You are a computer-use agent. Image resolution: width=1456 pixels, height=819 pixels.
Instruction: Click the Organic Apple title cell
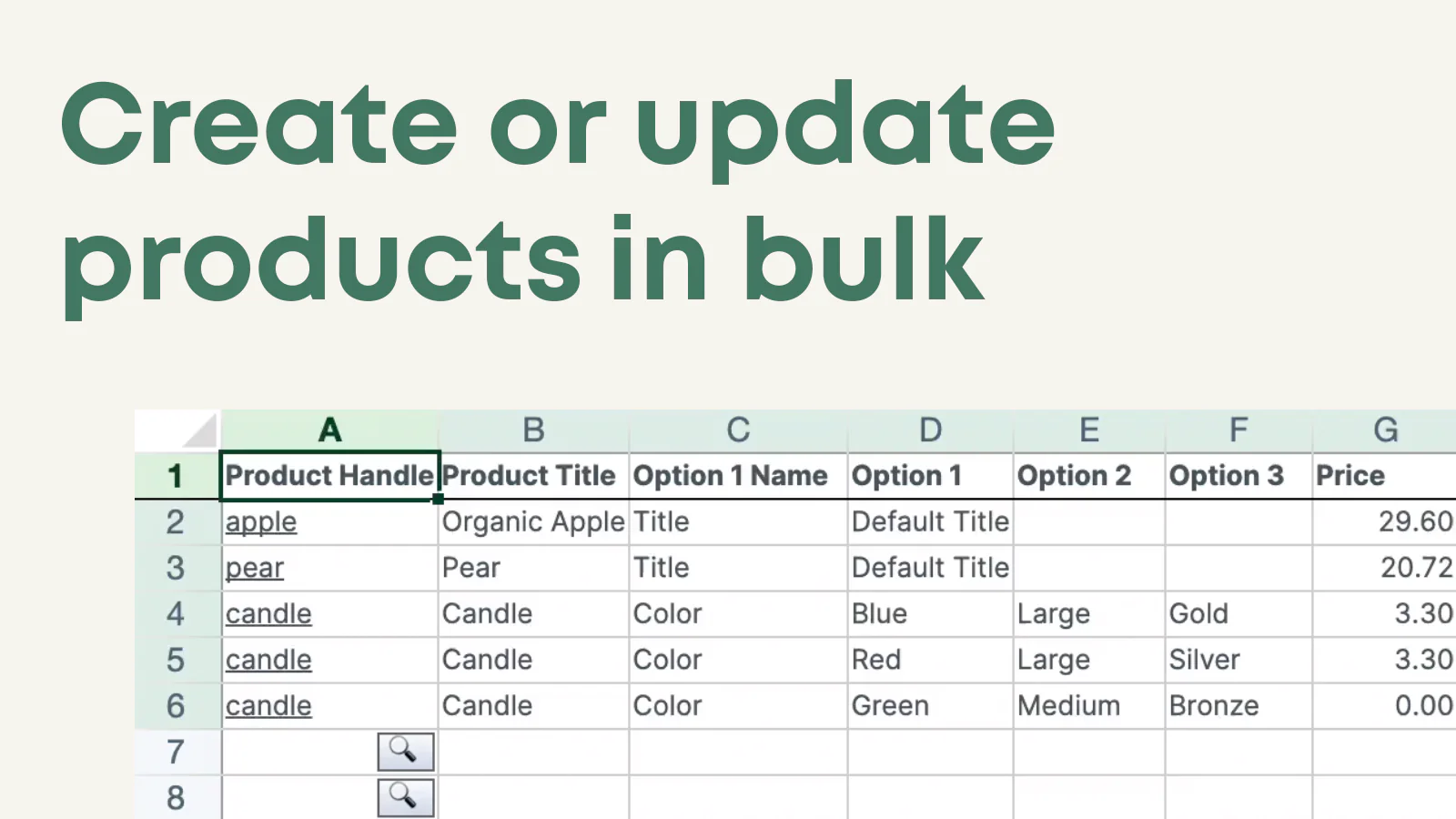[533, 522]
